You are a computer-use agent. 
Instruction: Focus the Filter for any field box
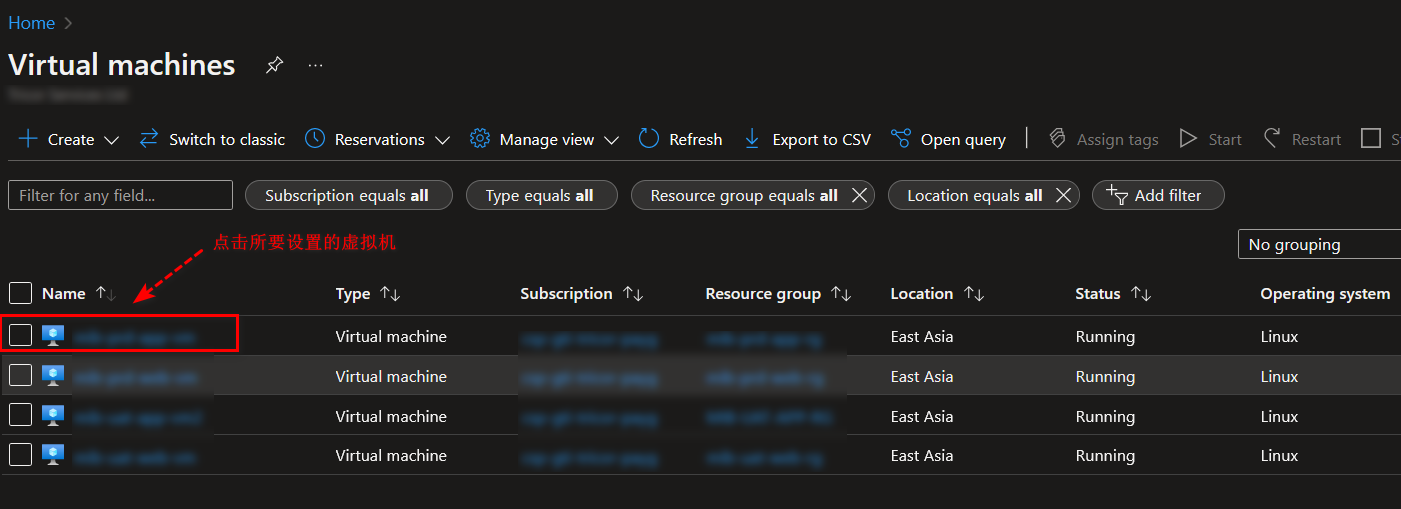(120, 195)
